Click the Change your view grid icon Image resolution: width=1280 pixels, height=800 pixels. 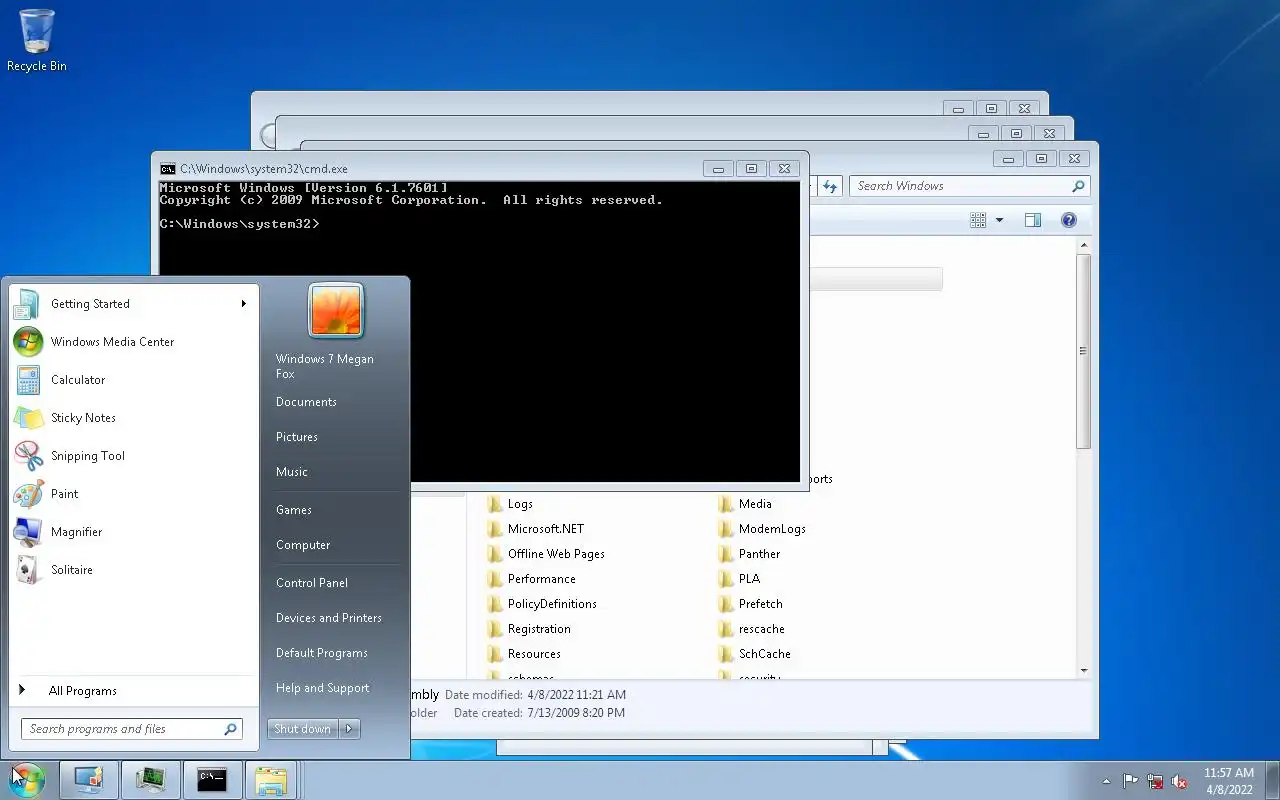click(978, 220)
